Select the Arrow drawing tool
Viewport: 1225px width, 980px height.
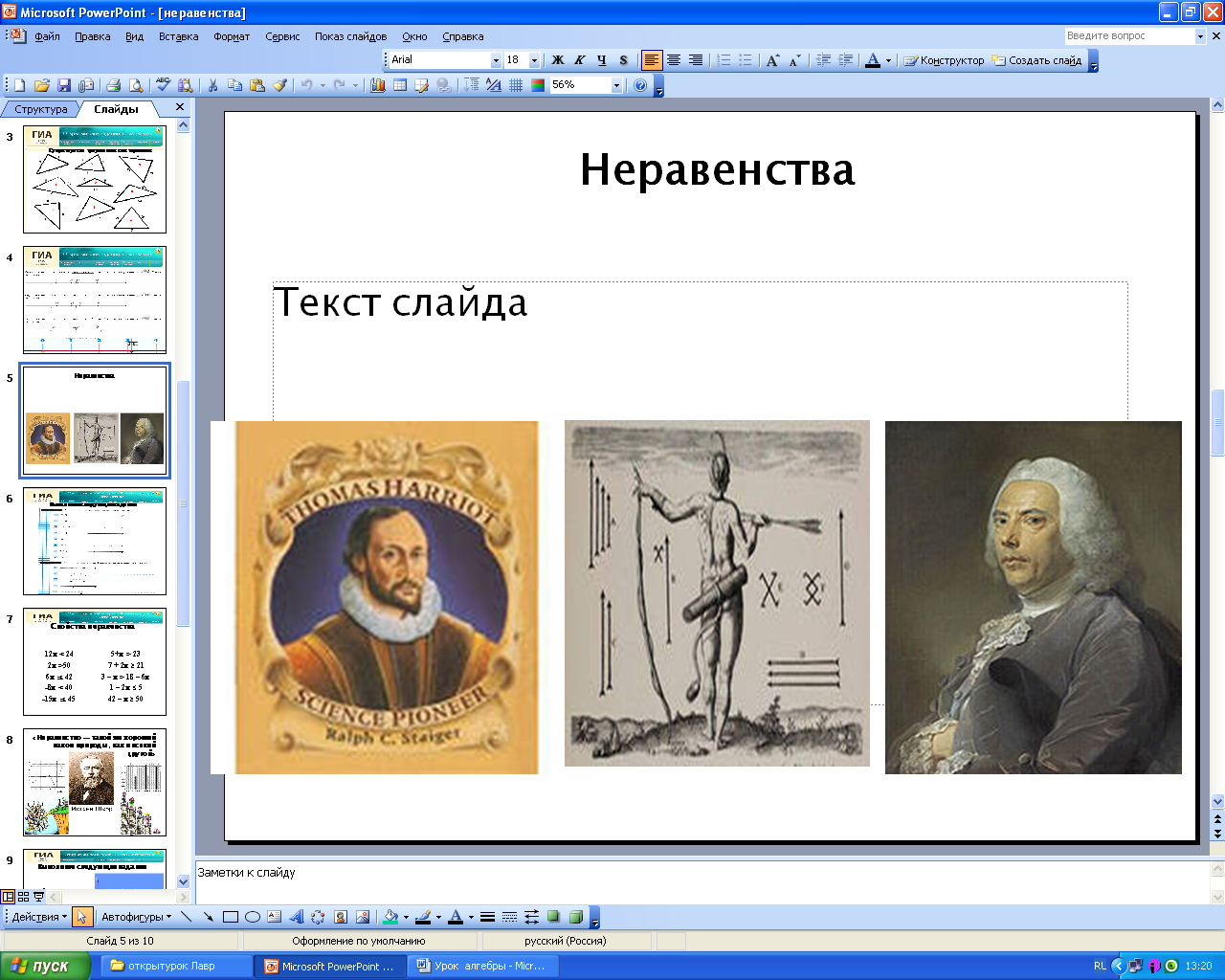click(x=209, y=917)
